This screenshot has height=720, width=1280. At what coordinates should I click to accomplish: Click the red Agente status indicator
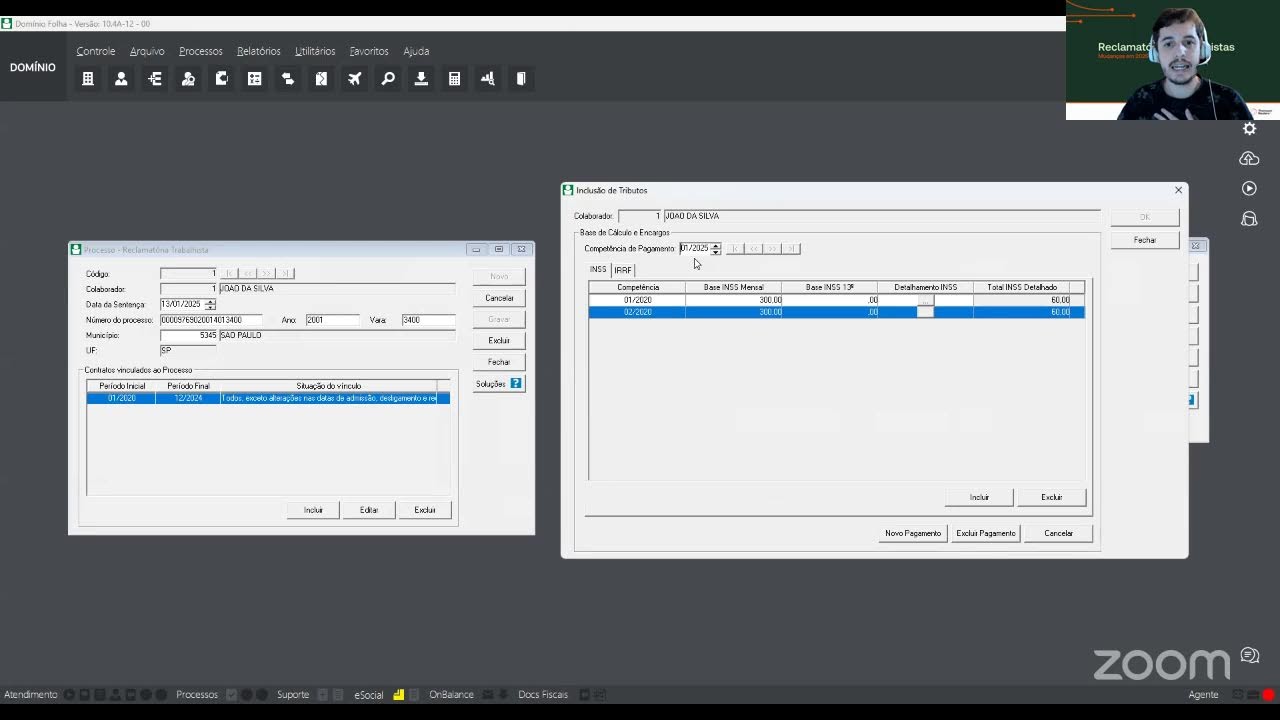point(1268,694)
